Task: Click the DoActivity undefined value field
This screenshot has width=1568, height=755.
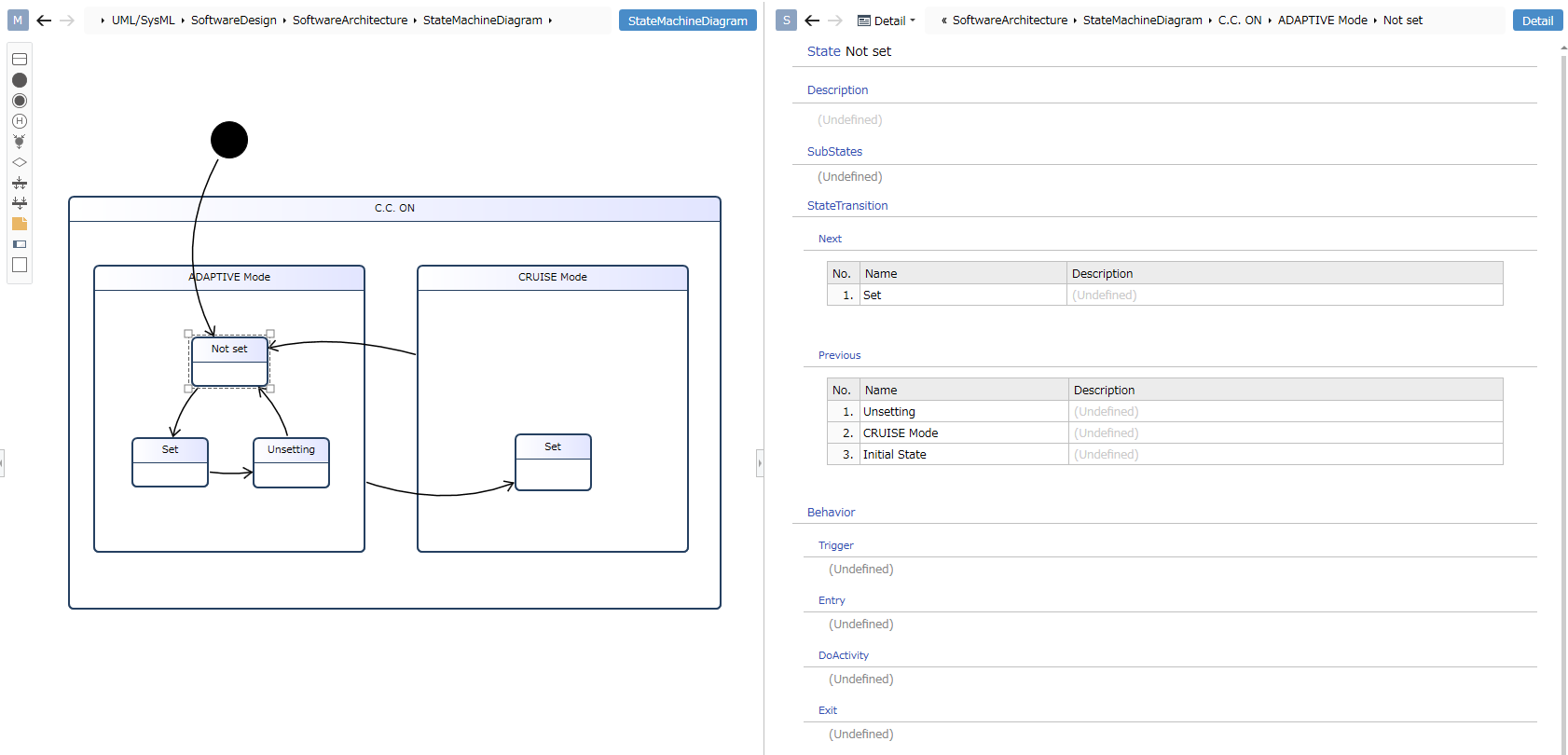Action: click(861, 679)
